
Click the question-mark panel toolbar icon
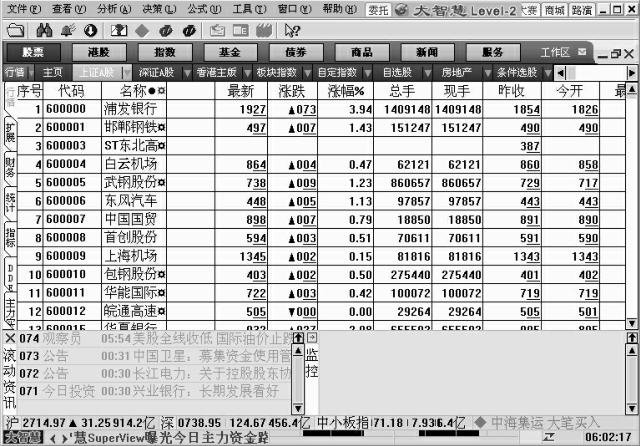pyautogui.click(x=119, y=30)
